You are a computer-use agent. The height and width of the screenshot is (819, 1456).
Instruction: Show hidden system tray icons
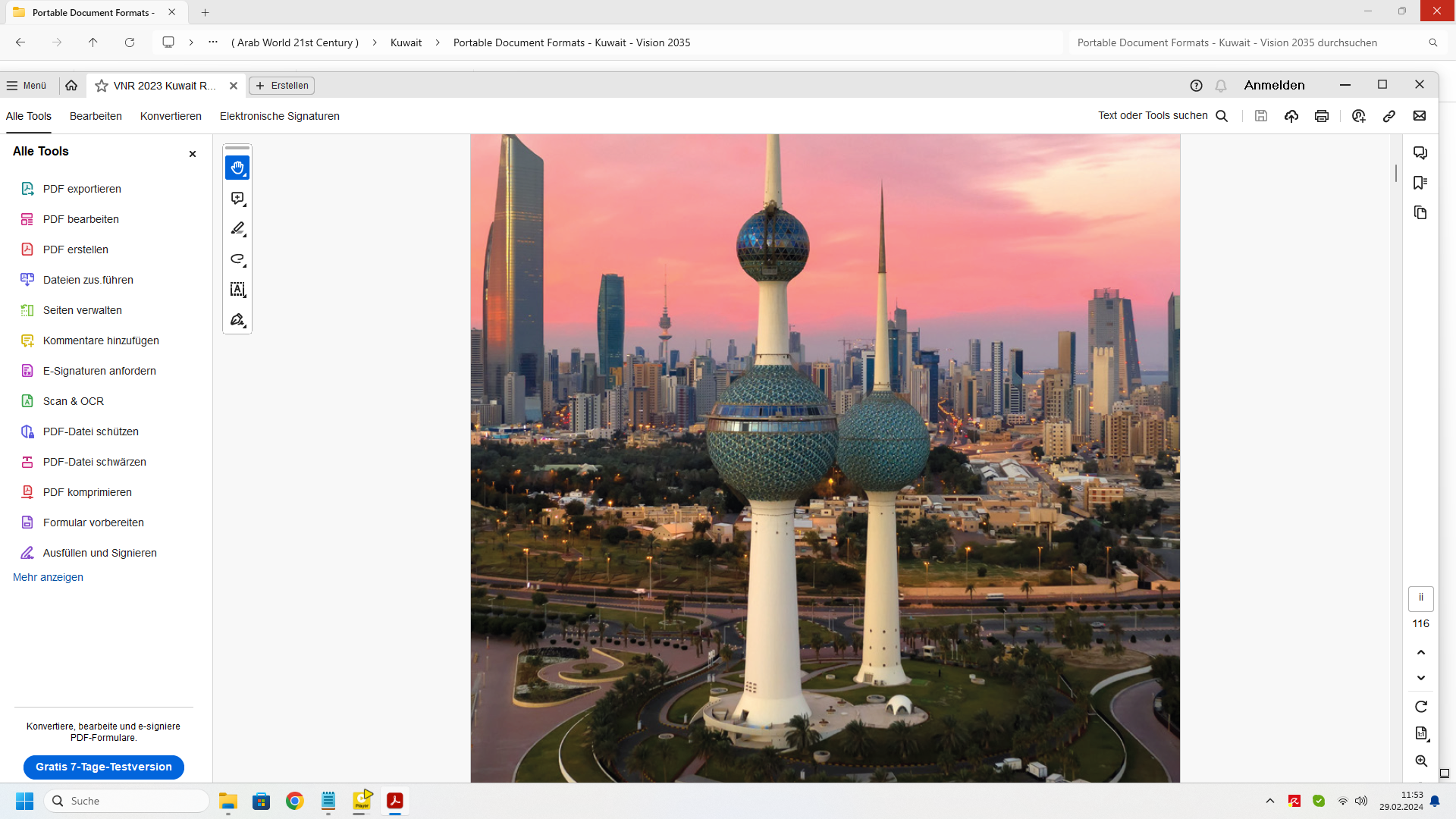(1270, 801)
